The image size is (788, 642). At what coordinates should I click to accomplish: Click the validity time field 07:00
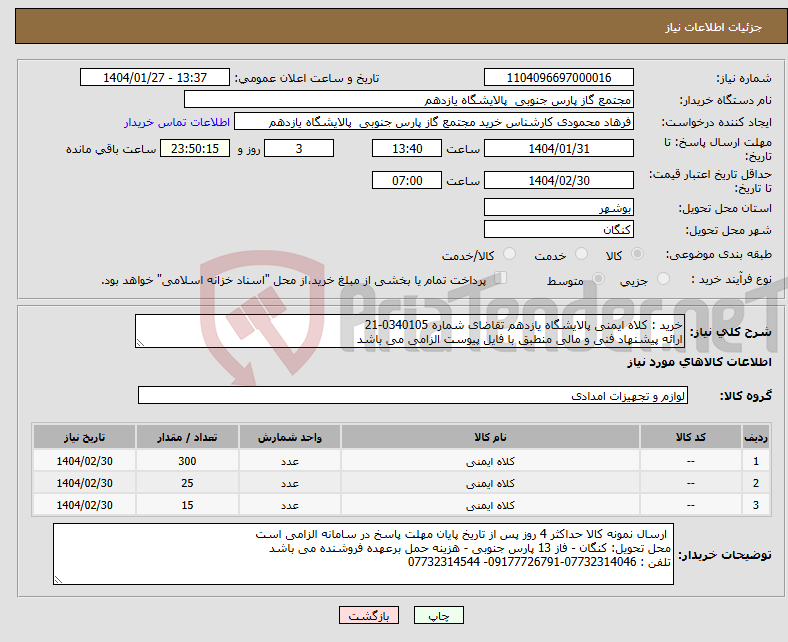coord(407,180)
